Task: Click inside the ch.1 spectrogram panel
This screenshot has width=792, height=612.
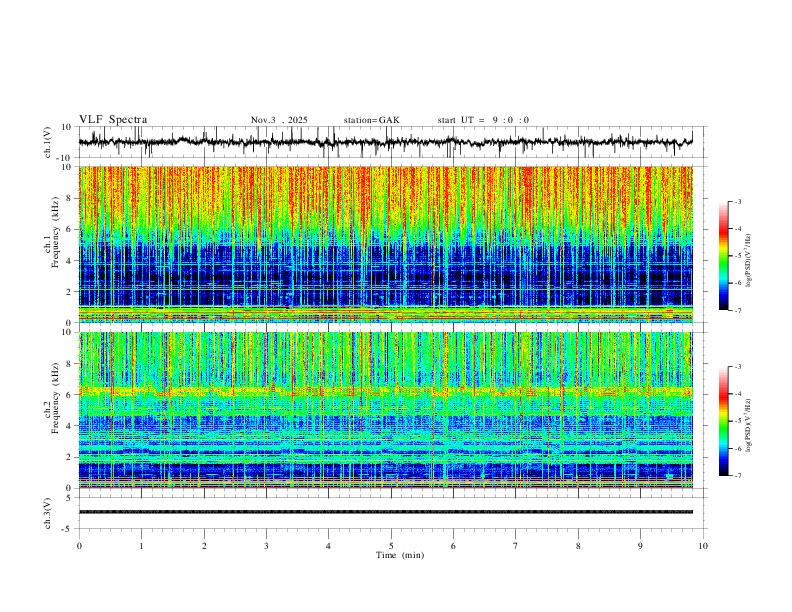Action: [385, 244]
